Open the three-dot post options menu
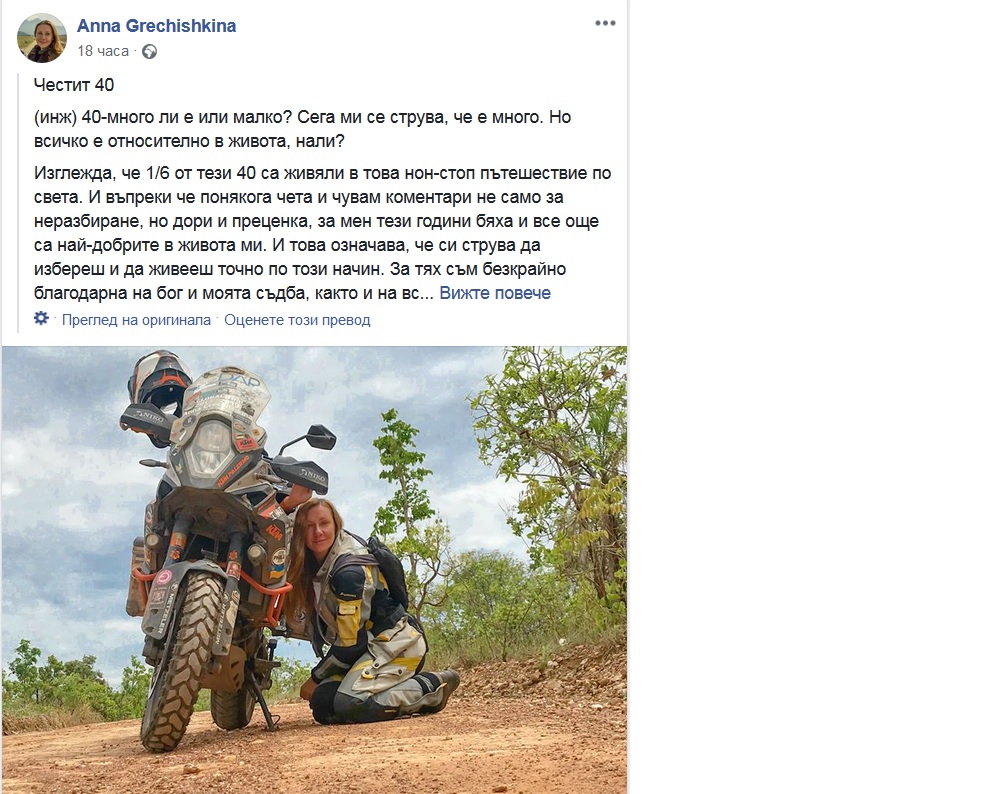The width and height of the screenshot is (1008, 794). point(605,23)
